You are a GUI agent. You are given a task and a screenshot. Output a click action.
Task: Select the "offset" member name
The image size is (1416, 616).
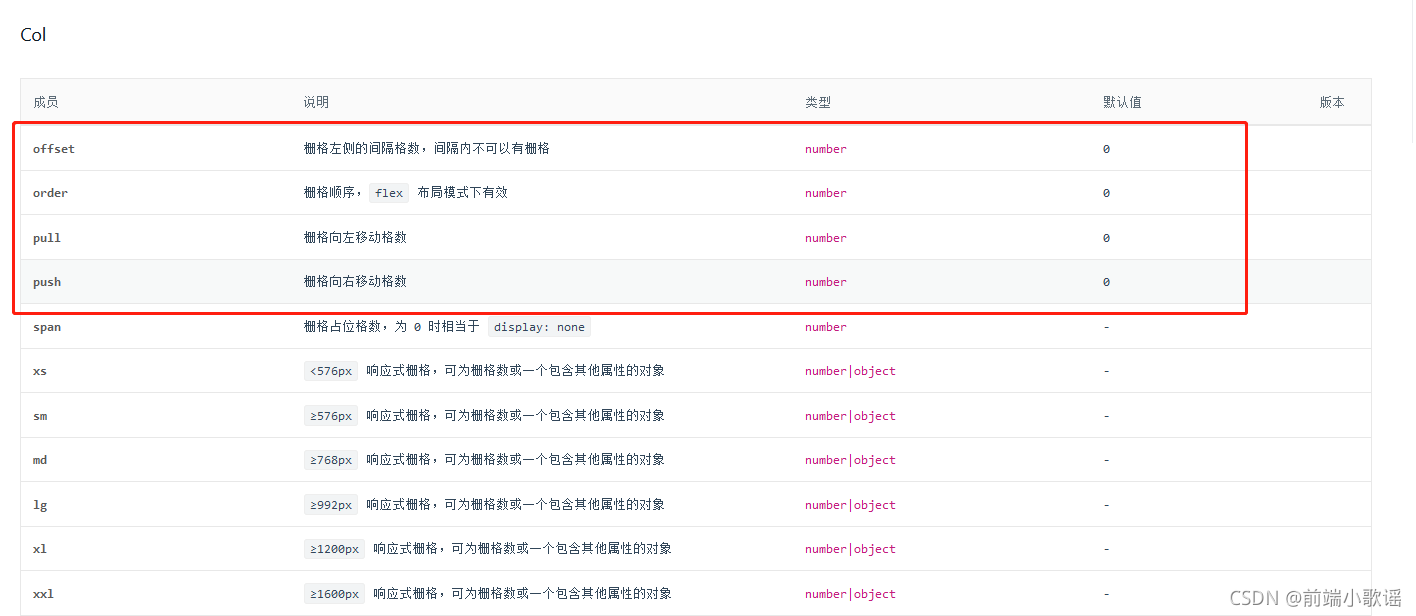click(x=54, y=148)
